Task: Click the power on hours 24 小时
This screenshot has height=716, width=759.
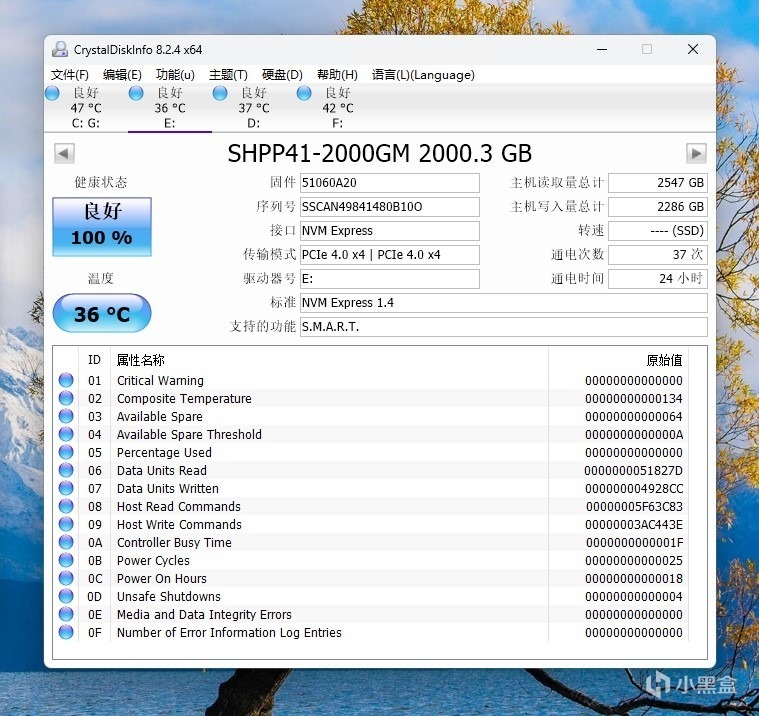Action: point(658,279)
